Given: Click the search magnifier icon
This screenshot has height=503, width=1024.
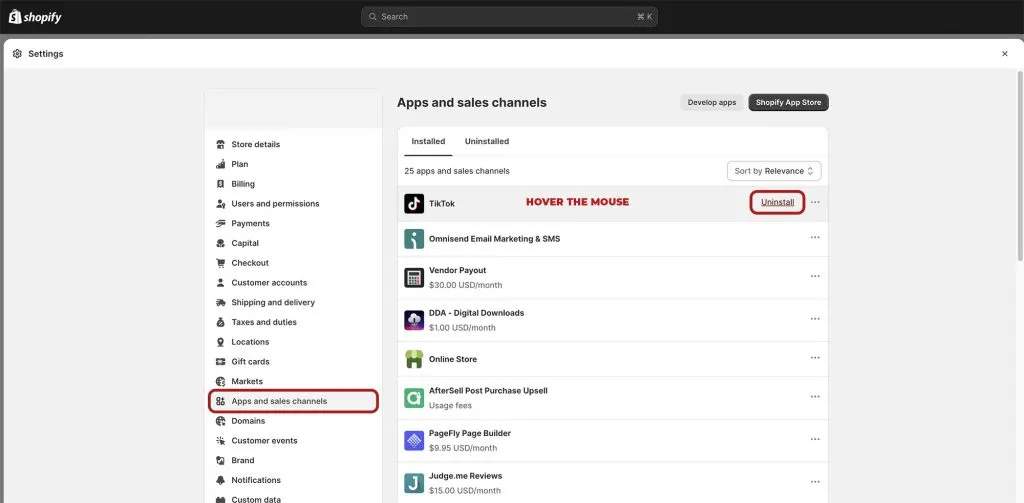Looking at the screenshot, I should (373, 17).
